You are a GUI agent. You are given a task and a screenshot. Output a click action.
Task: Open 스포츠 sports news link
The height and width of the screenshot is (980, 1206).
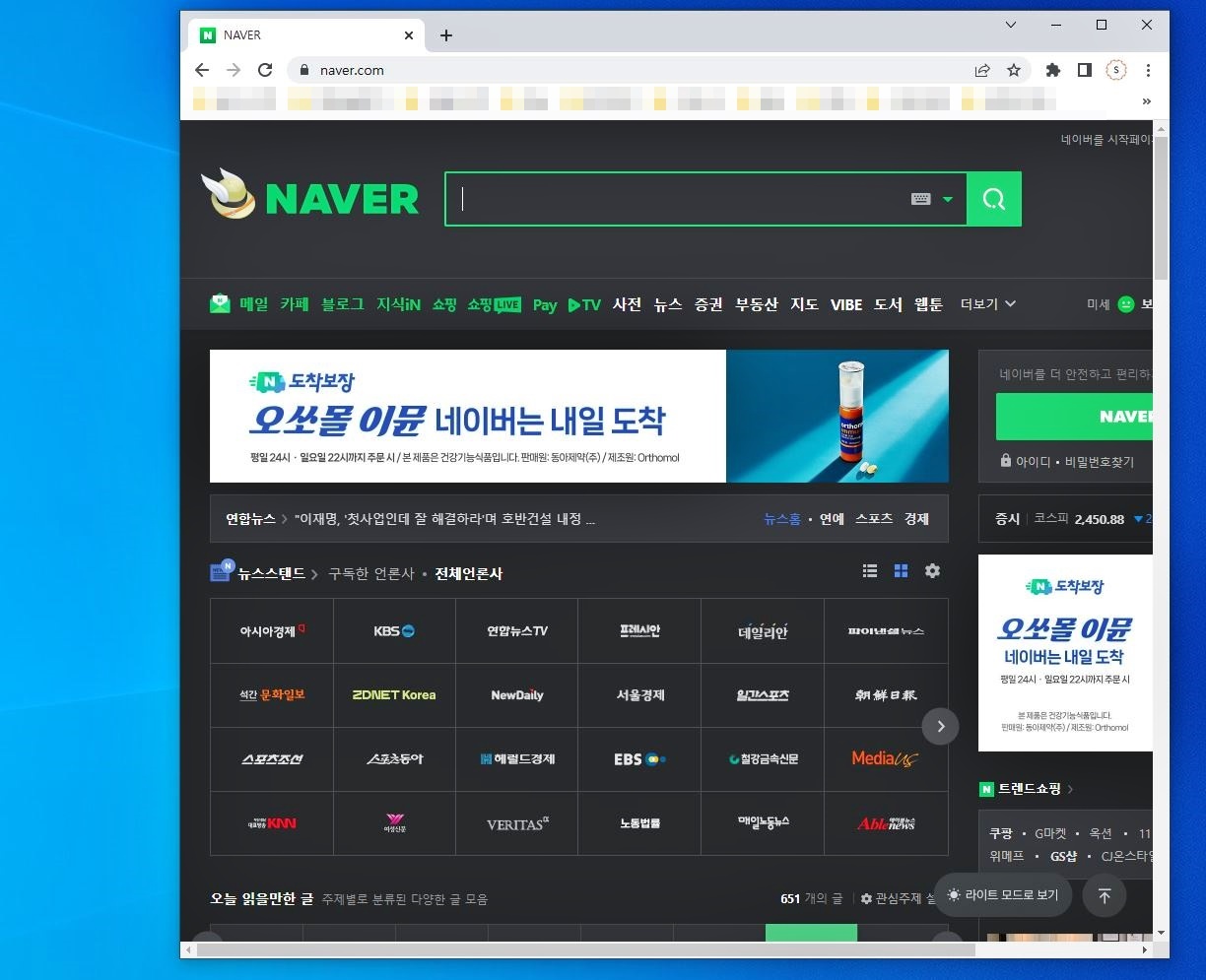pyautogui.click(x=874, y=519)
